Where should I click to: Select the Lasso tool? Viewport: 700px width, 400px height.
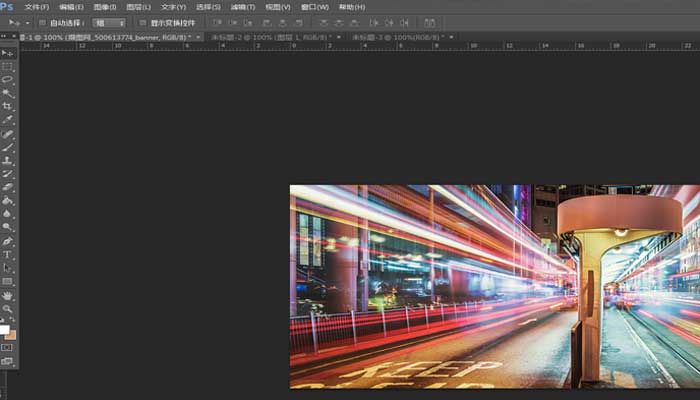[x=7, y=79]
